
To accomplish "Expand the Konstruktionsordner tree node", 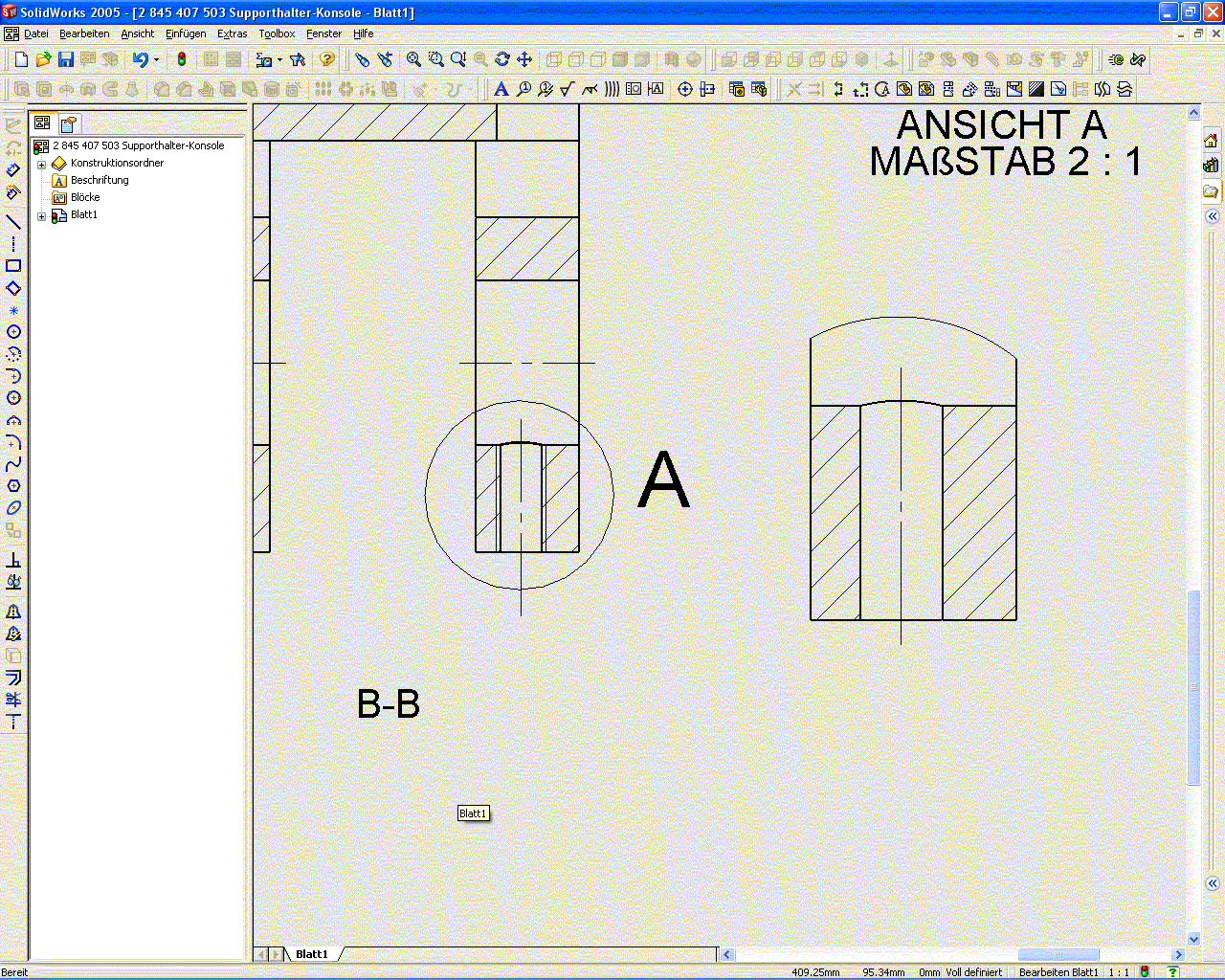I will [x=41, y=164].
